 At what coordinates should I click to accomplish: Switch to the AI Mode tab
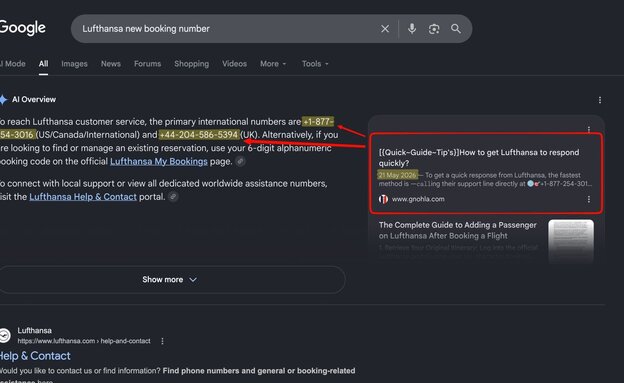click(x=13, y=64)
